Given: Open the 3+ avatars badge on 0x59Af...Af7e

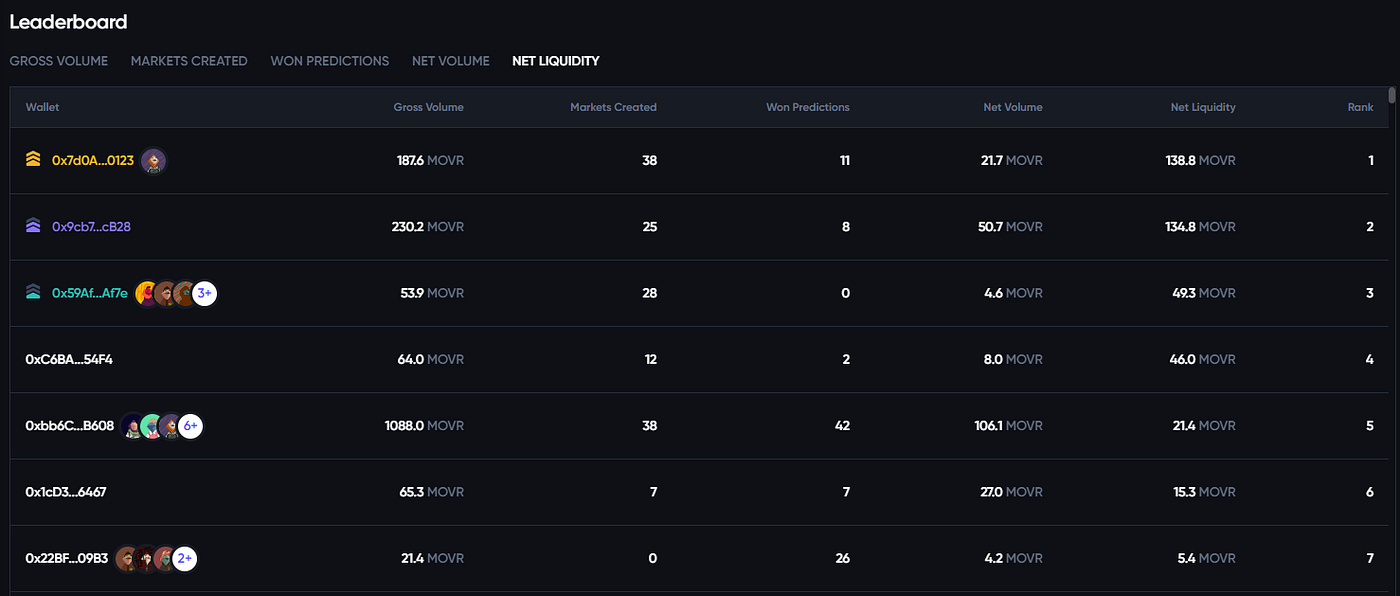Looking at the screenshot, I should coord(205,293).
